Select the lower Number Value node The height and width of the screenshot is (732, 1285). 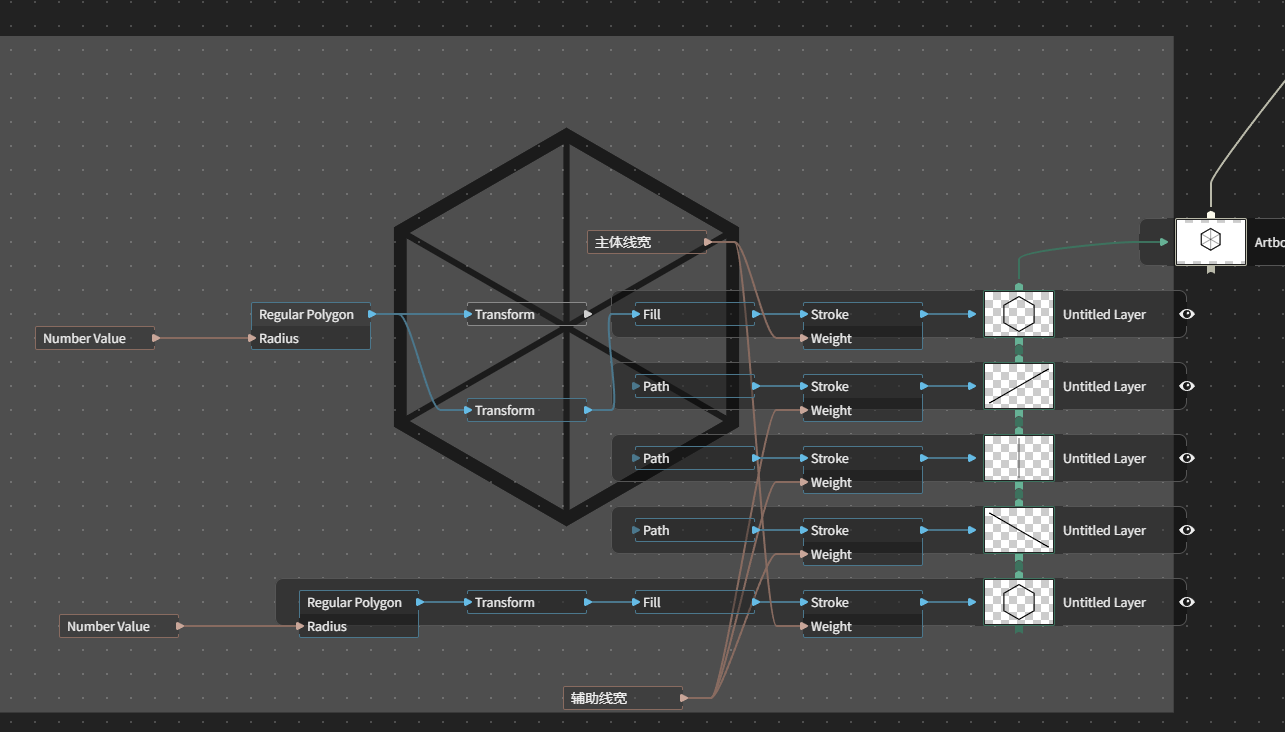point(119,626)
